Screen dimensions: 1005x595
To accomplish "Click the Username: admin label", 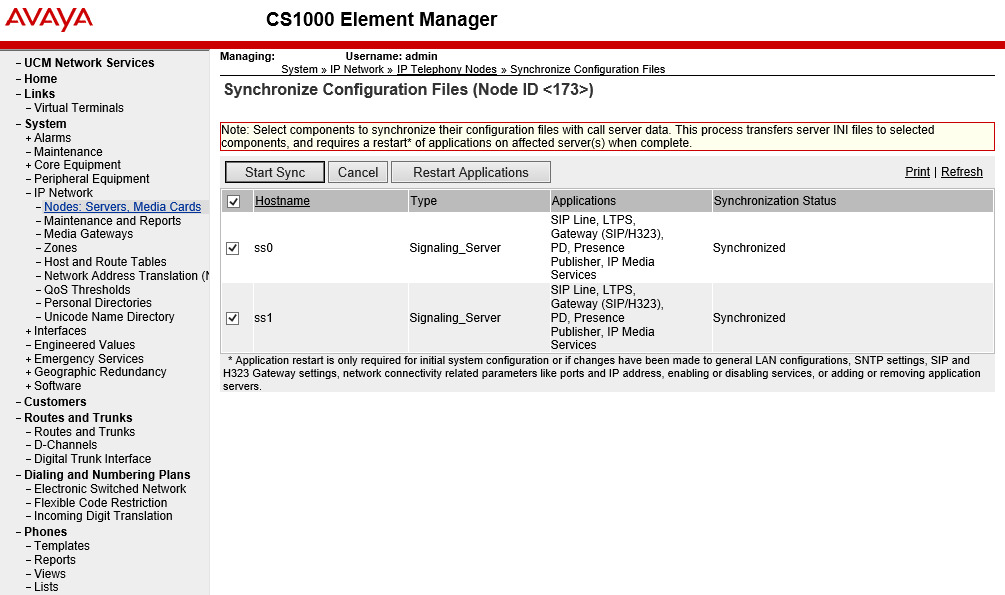I will click(x=392, y=56).
